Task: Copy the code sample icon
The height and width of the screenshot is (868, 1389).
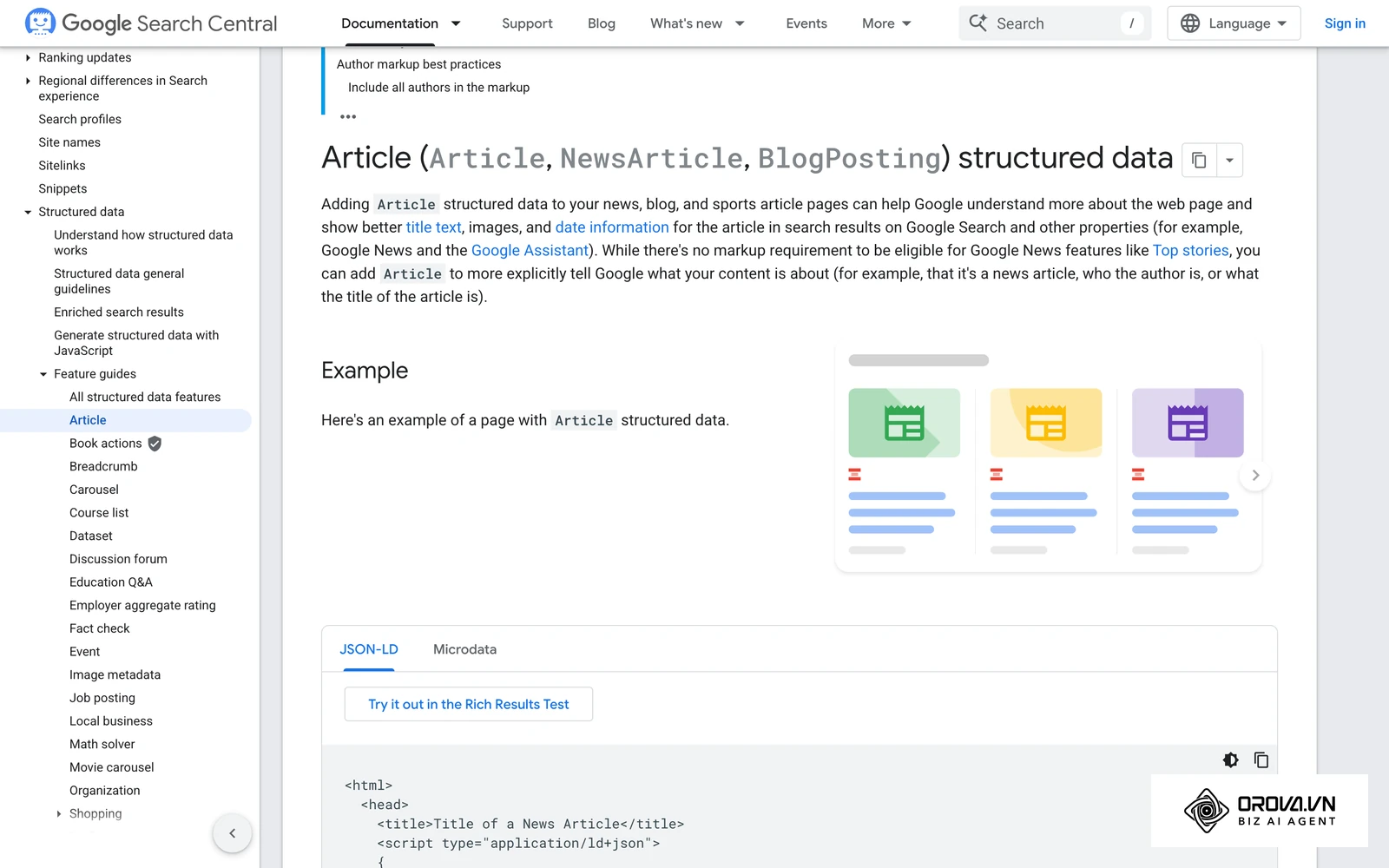Action: coord(1261,760)
